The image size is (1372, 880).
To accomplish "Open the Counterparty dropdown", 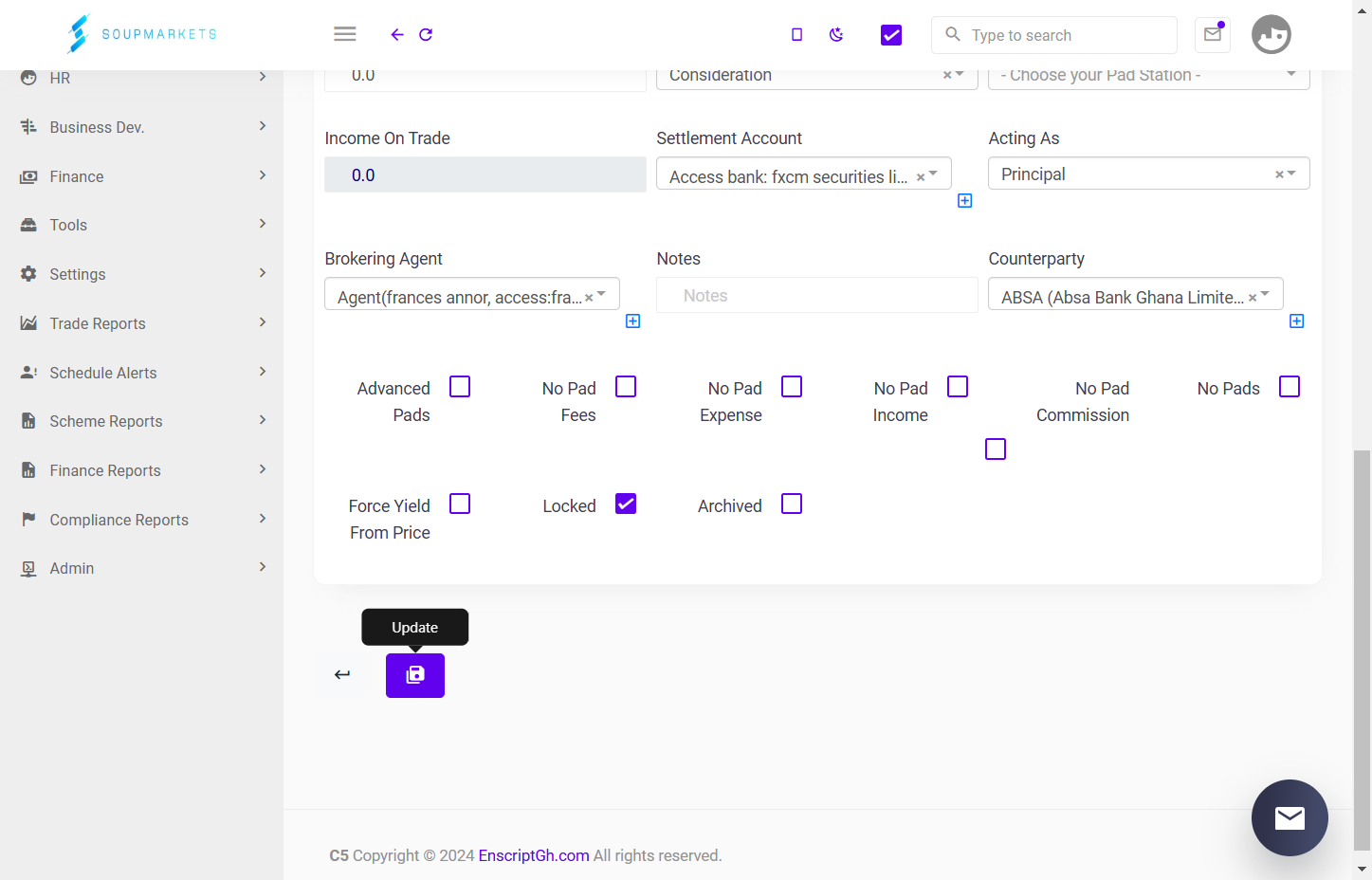I will click(1136, 294).
